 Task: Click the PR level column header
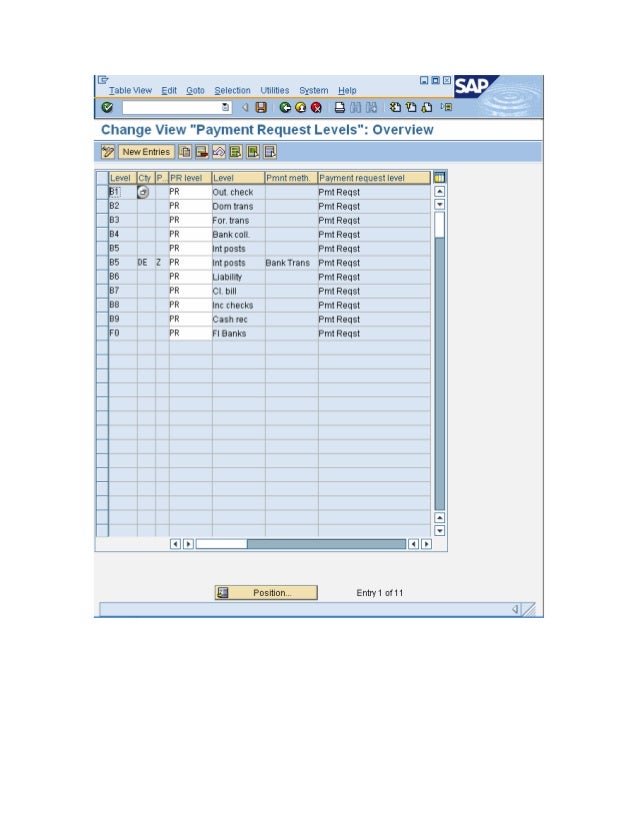point(190,178)
